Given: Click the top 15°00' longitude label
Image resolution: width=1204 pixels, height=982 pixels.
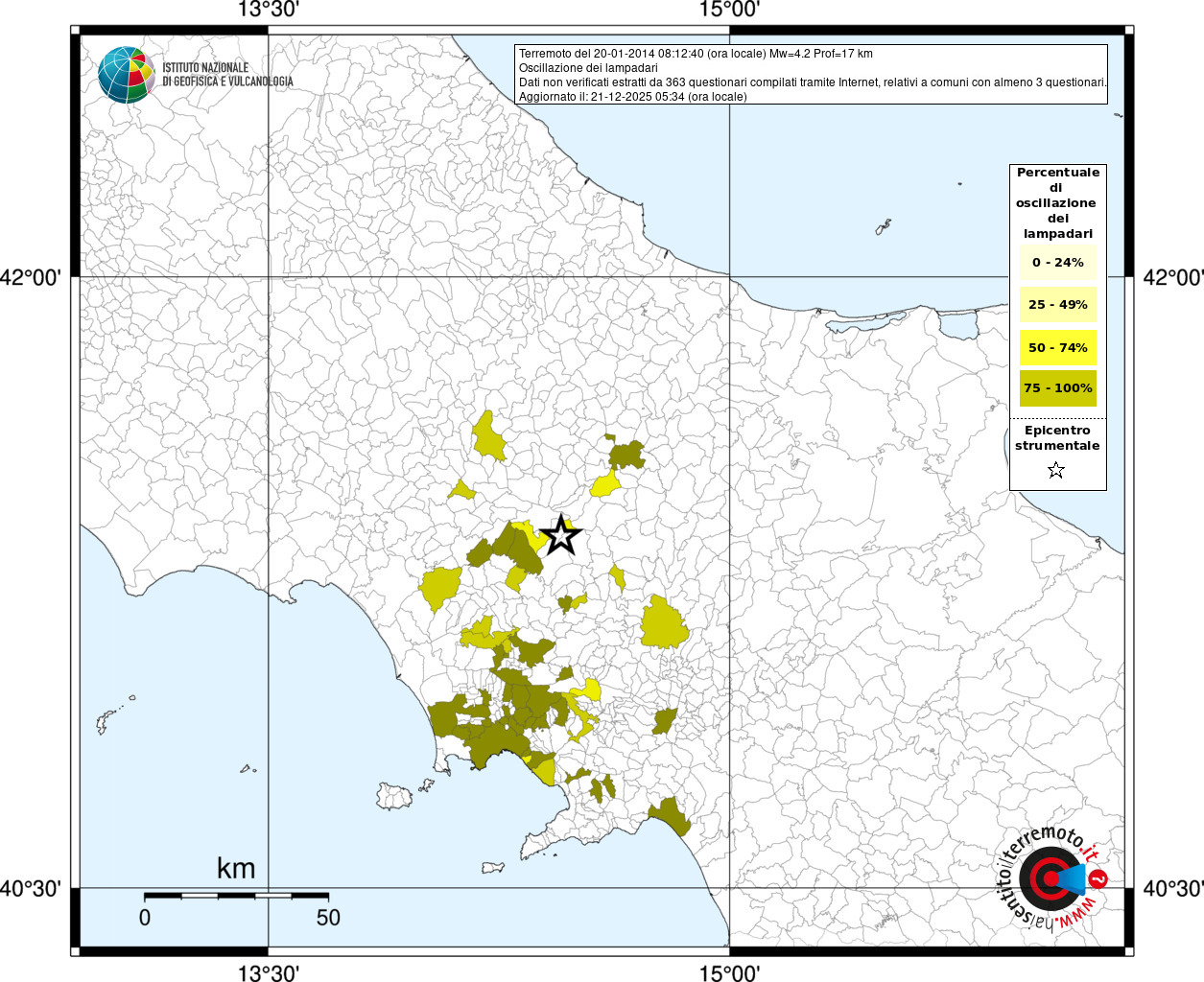Looking at the screenshot, I should tap(729, 11).
